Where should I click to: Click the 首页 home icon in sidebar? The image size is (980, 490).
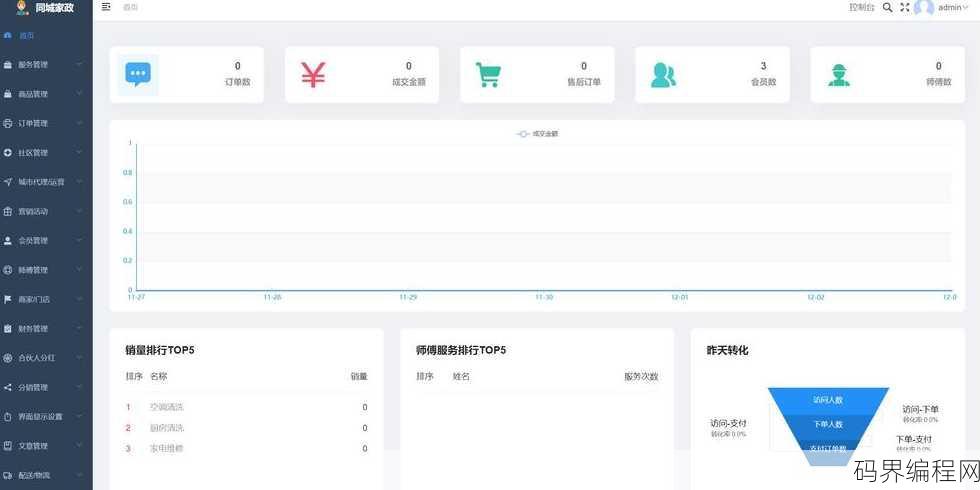(8, 36)
